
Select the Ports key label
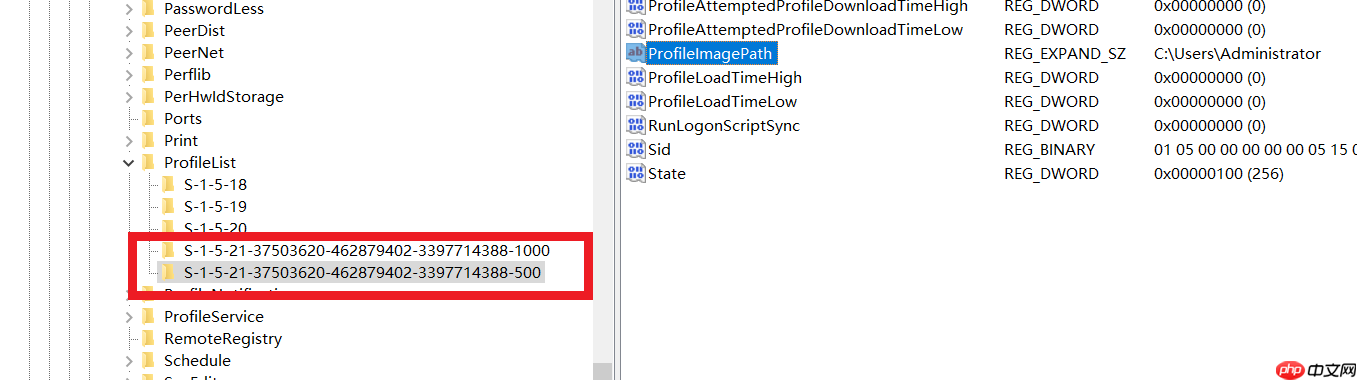click(x=183, y=118)
